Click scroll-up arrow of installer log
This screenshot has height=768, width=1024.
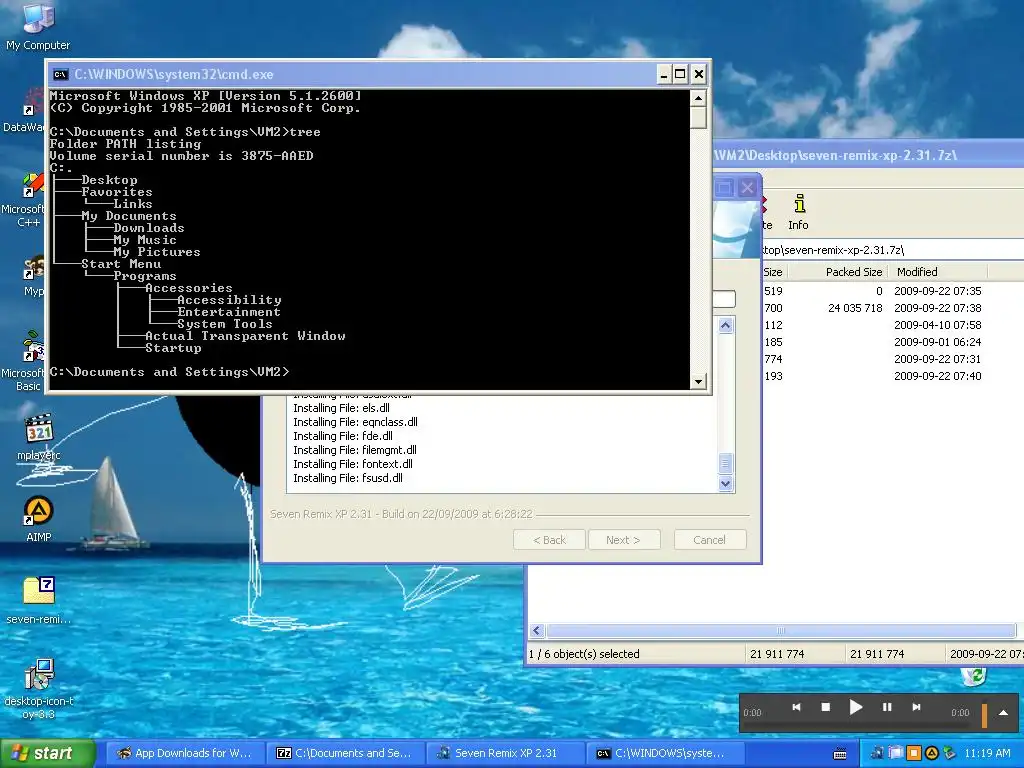[726, 325]
